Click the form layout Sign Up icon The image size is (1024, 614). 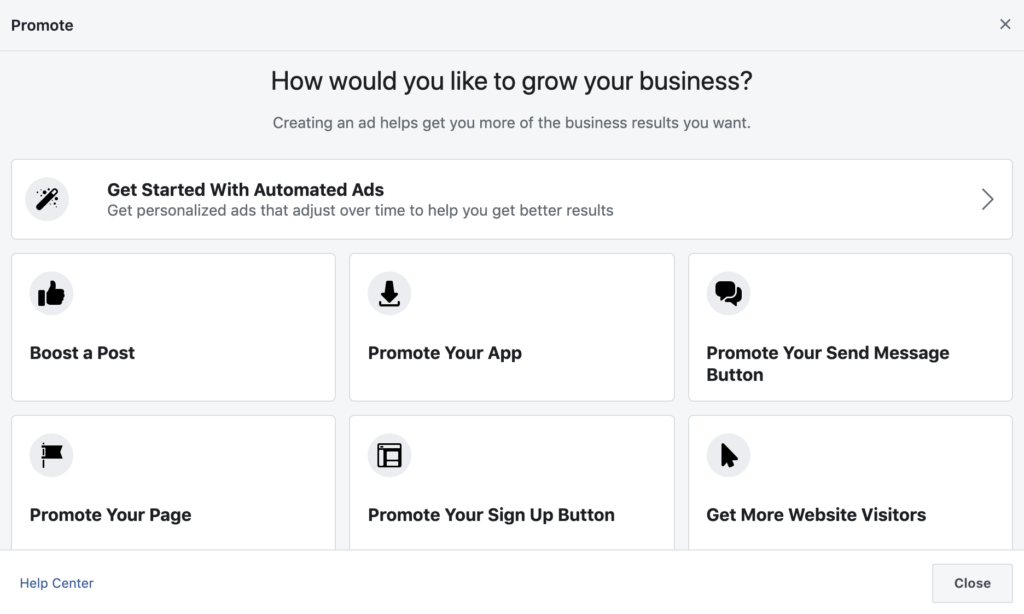point(389,455)
